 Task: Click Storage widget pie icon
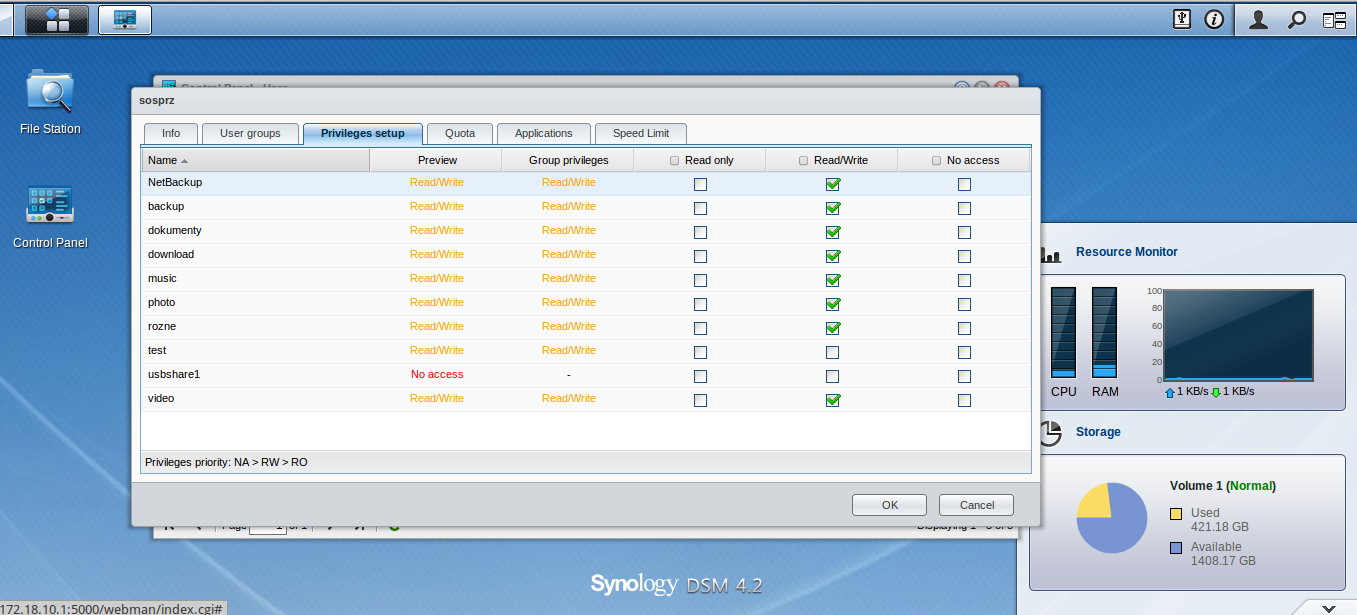tap(1050, 433)
